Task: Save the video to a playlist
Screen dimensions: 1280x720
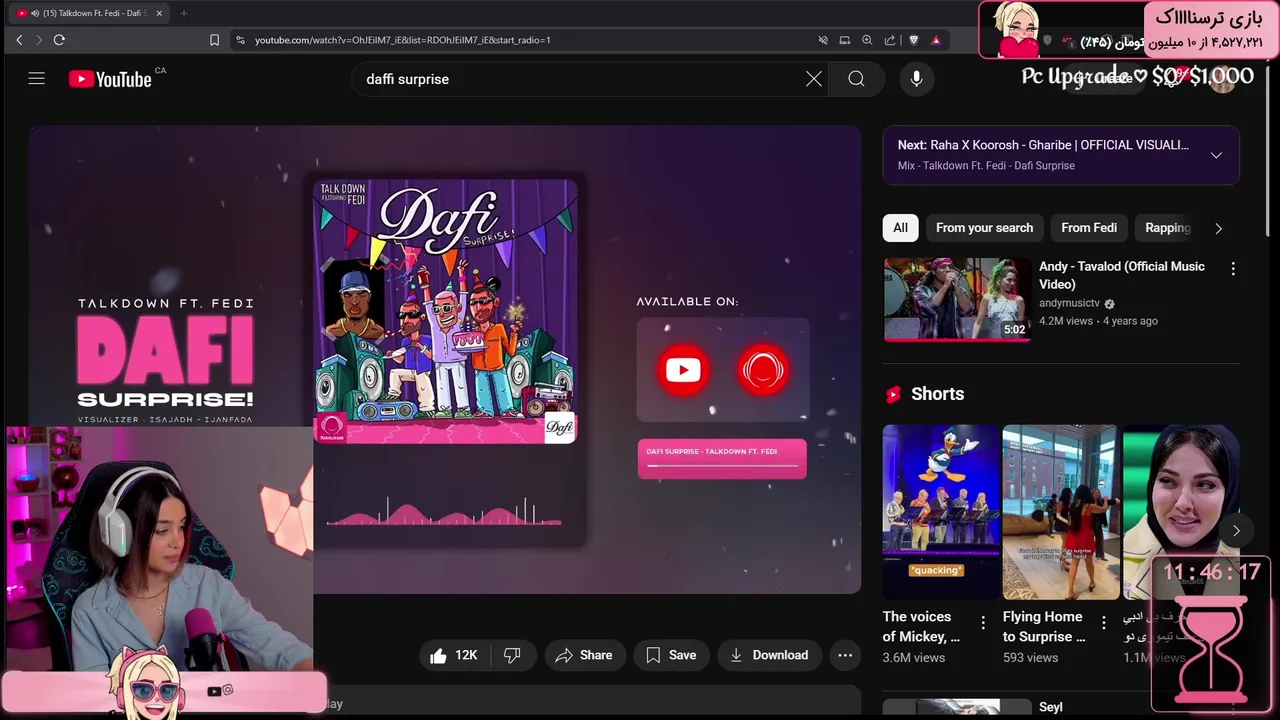Action: [x=671, y=655]
